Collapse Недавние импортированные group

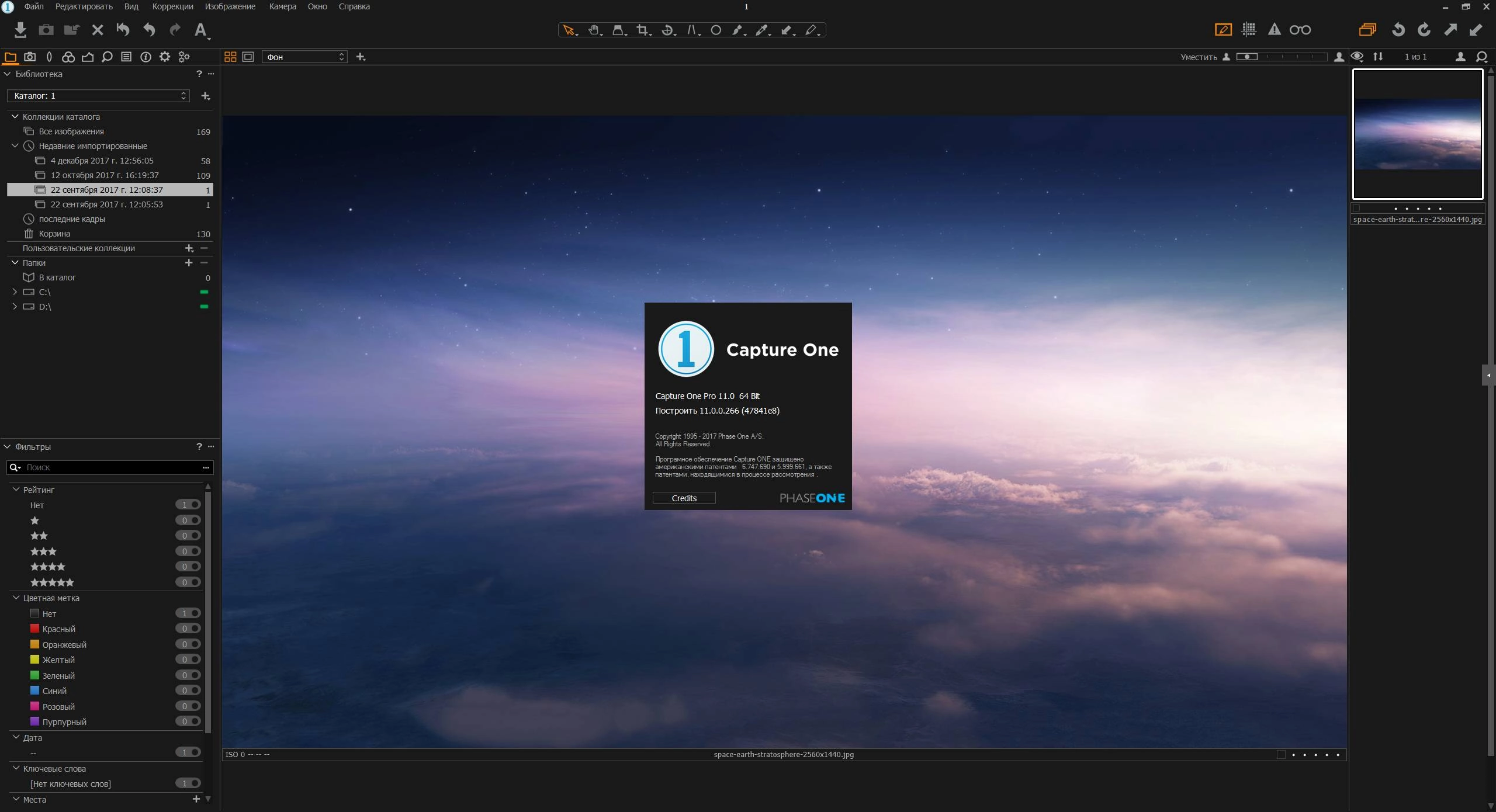click(15, 146)
